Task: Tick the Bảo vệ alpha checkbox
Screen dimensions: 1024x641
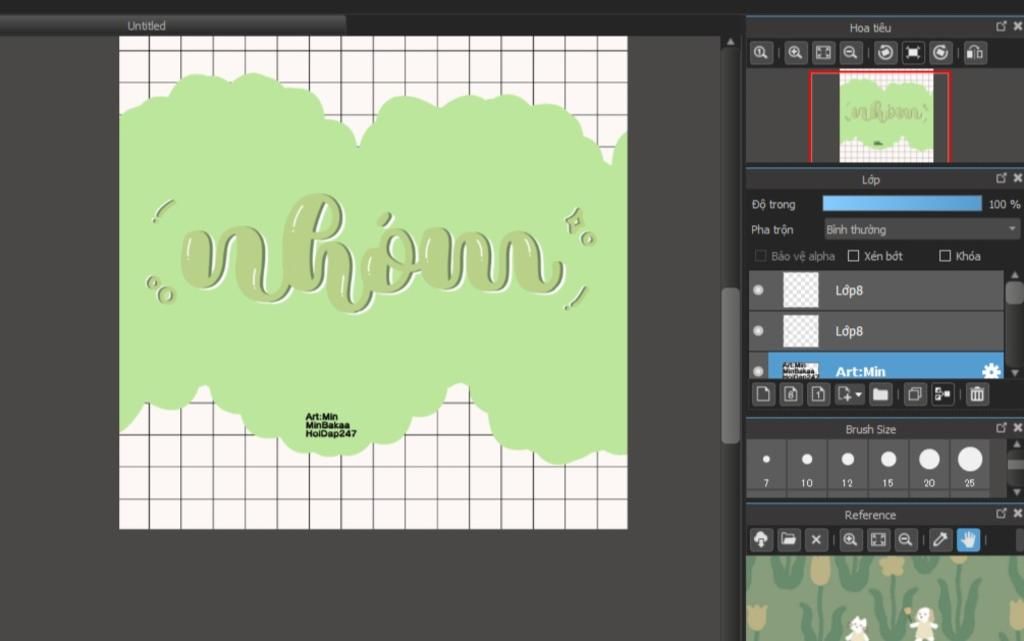Action: coord(760,256)
